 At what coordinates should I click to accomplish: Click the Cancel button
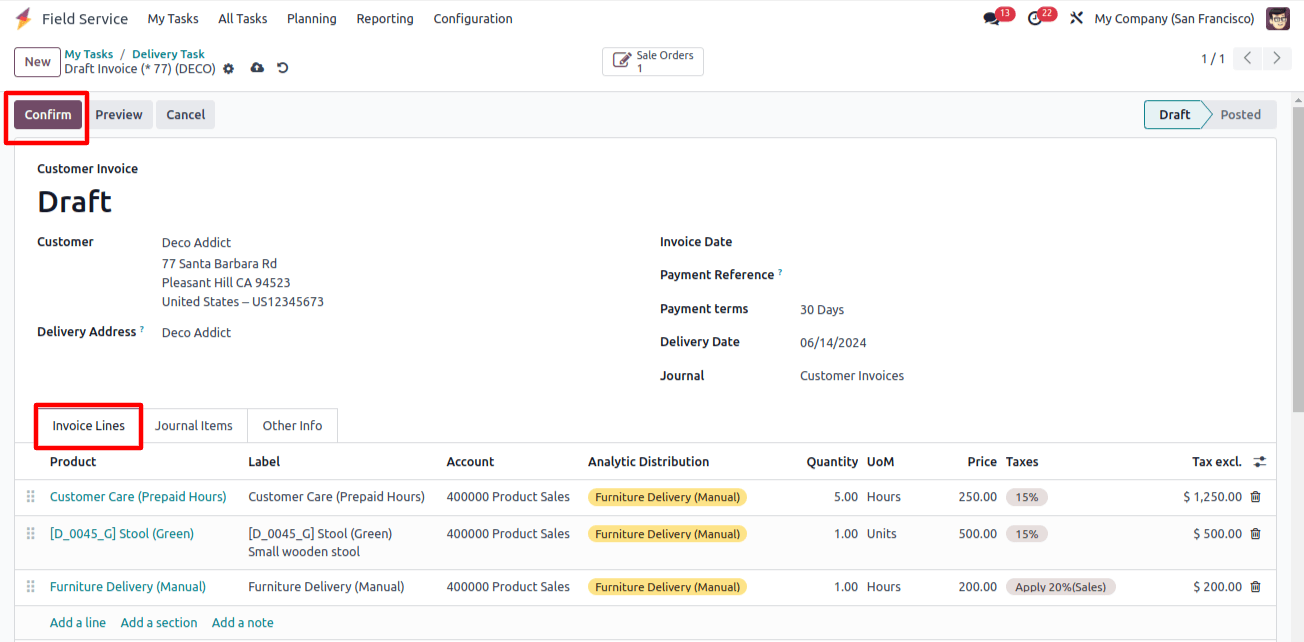pyautogui.click(x=186, y=115)
